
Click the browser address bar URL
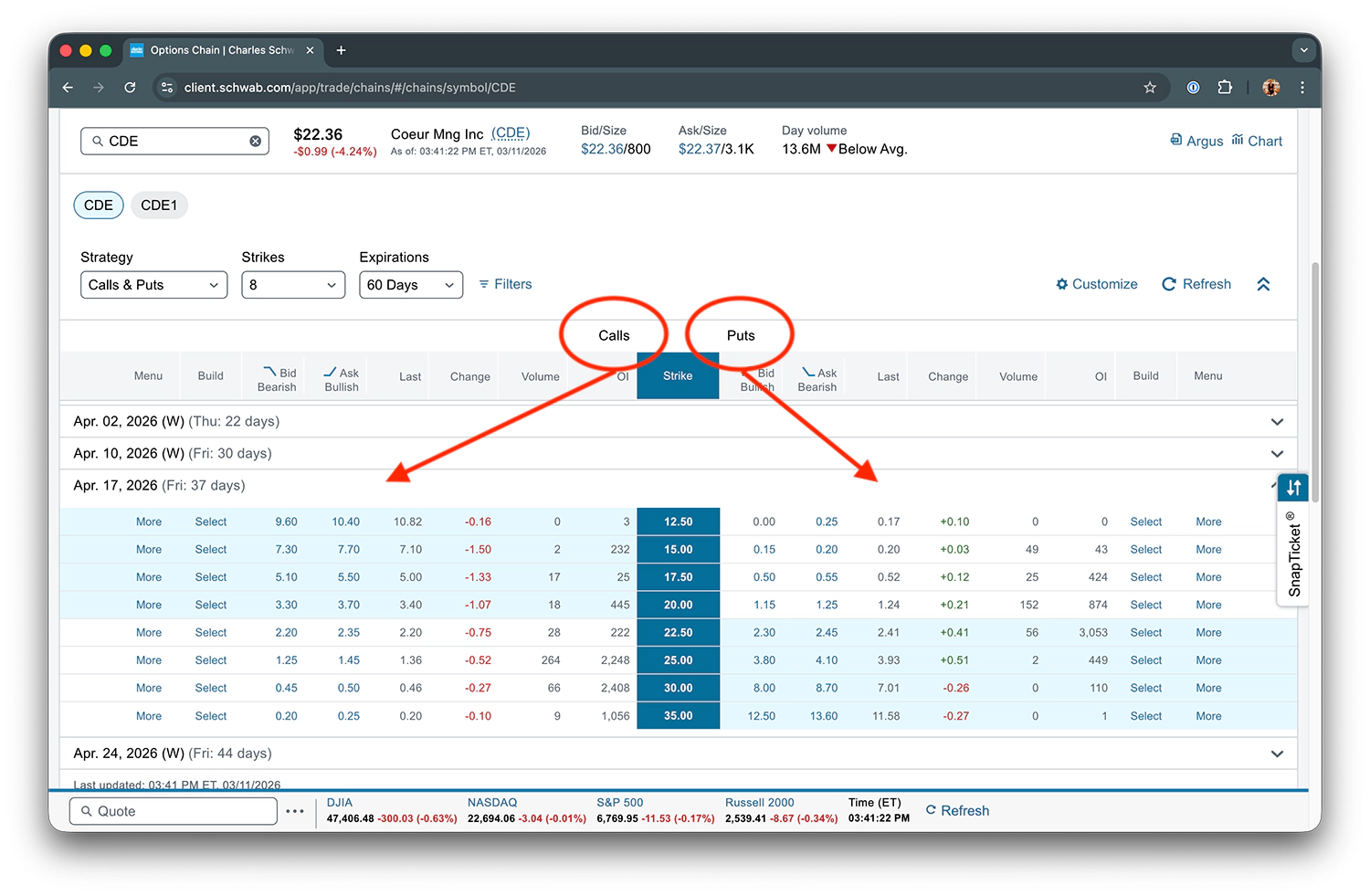point(350,88)
